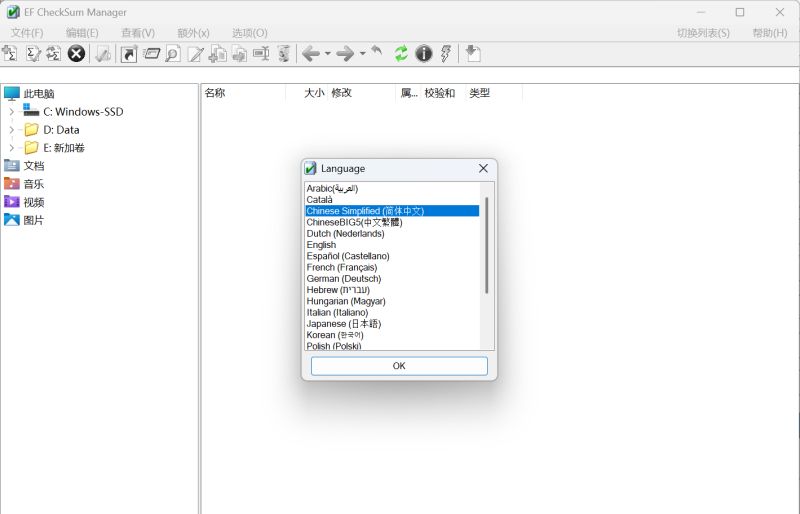Sort by the 修改 column header
This screenshot has height=514, width=800.
[x=361, y=93]
